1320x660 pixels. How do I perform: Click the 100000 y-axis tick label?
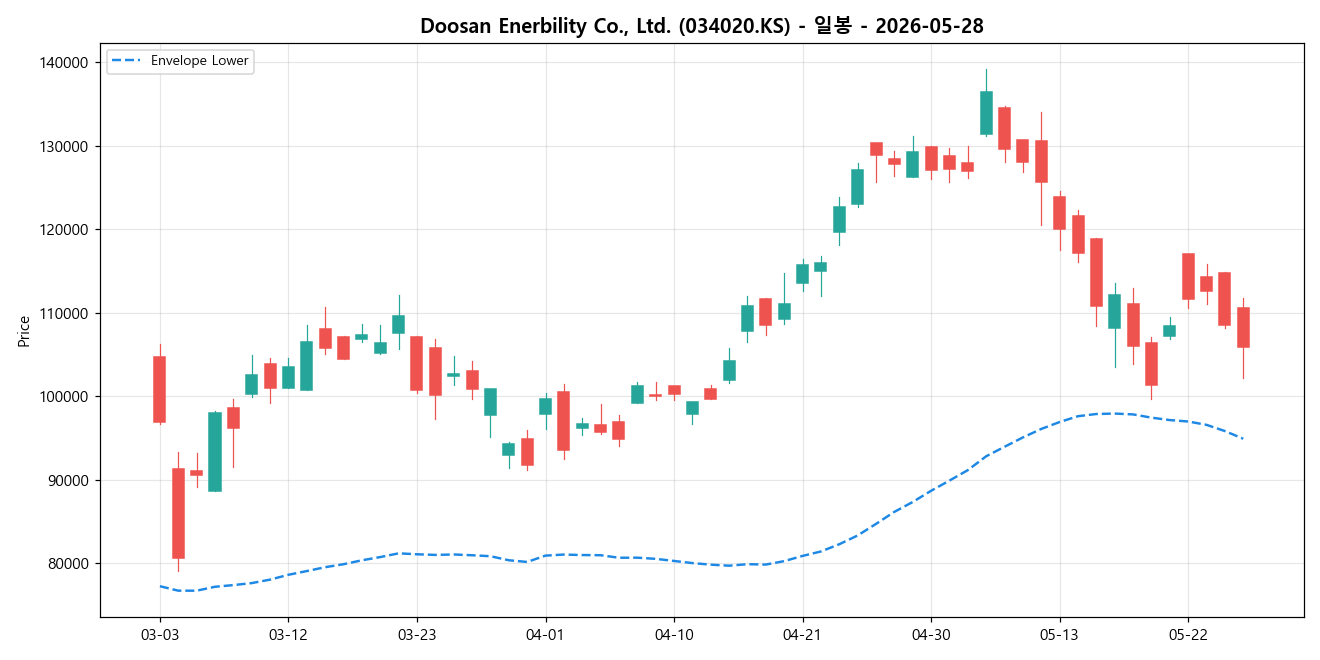point(63,397)
